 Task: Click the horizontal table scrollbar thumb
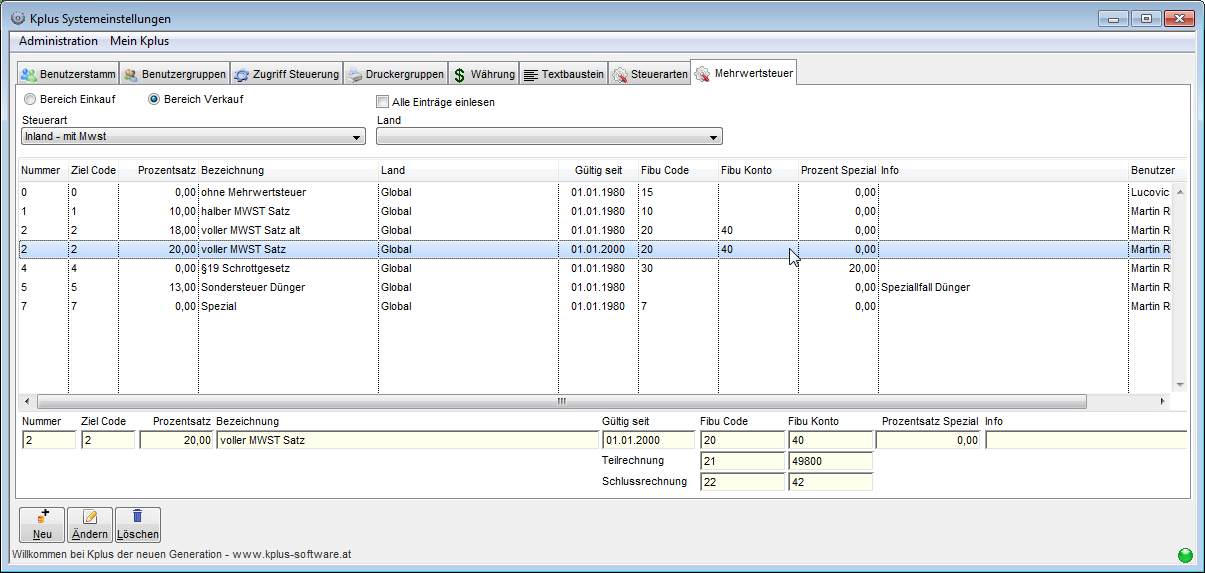[560, 401]
